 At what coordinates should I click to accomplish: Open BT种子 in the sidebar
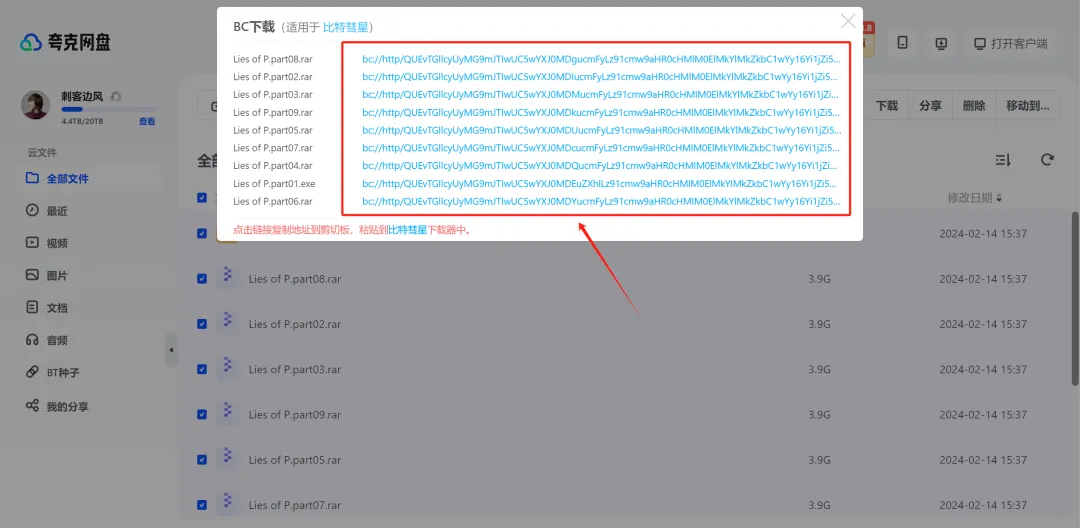click(62, 373)
